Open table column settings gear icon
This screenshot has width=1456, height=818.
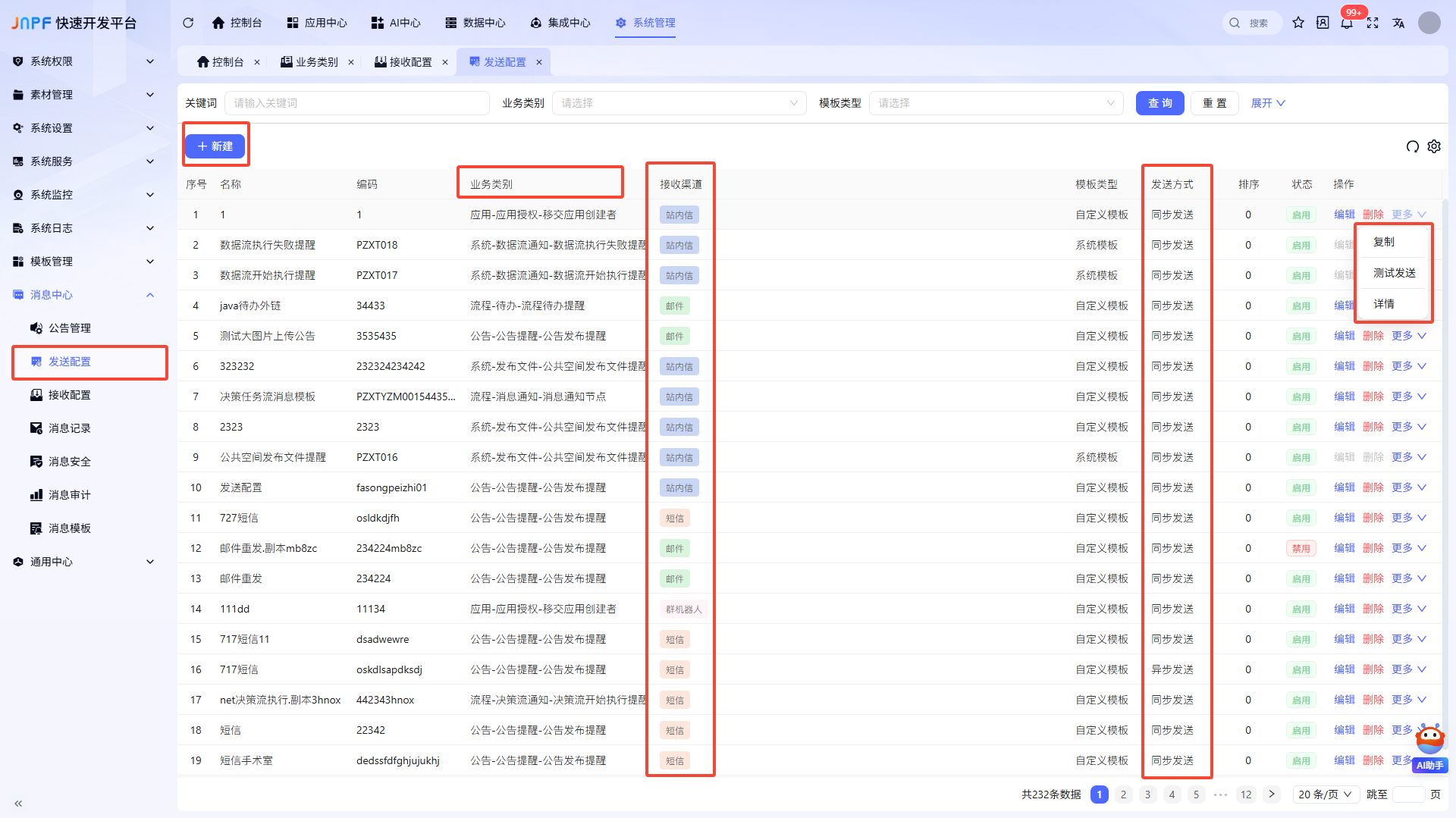(1434, 146)
